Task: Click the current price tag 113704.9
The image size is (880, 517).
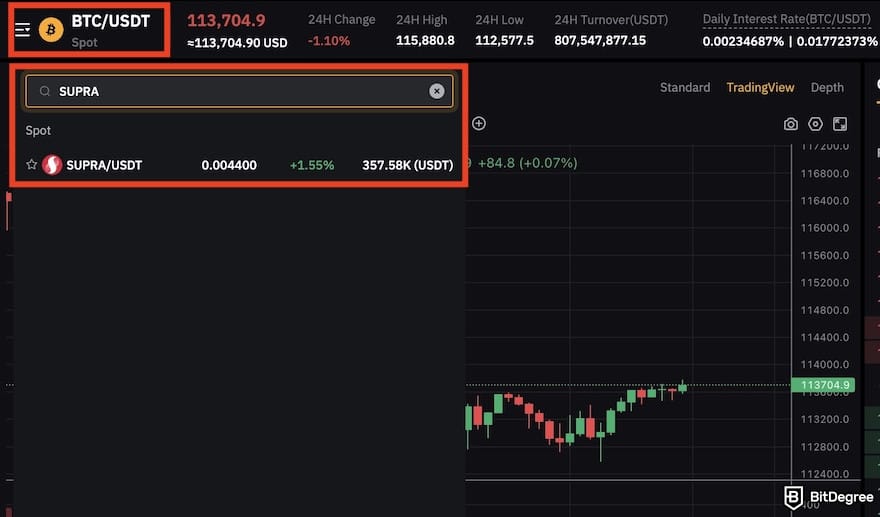Action: click(x=823, y=385)
